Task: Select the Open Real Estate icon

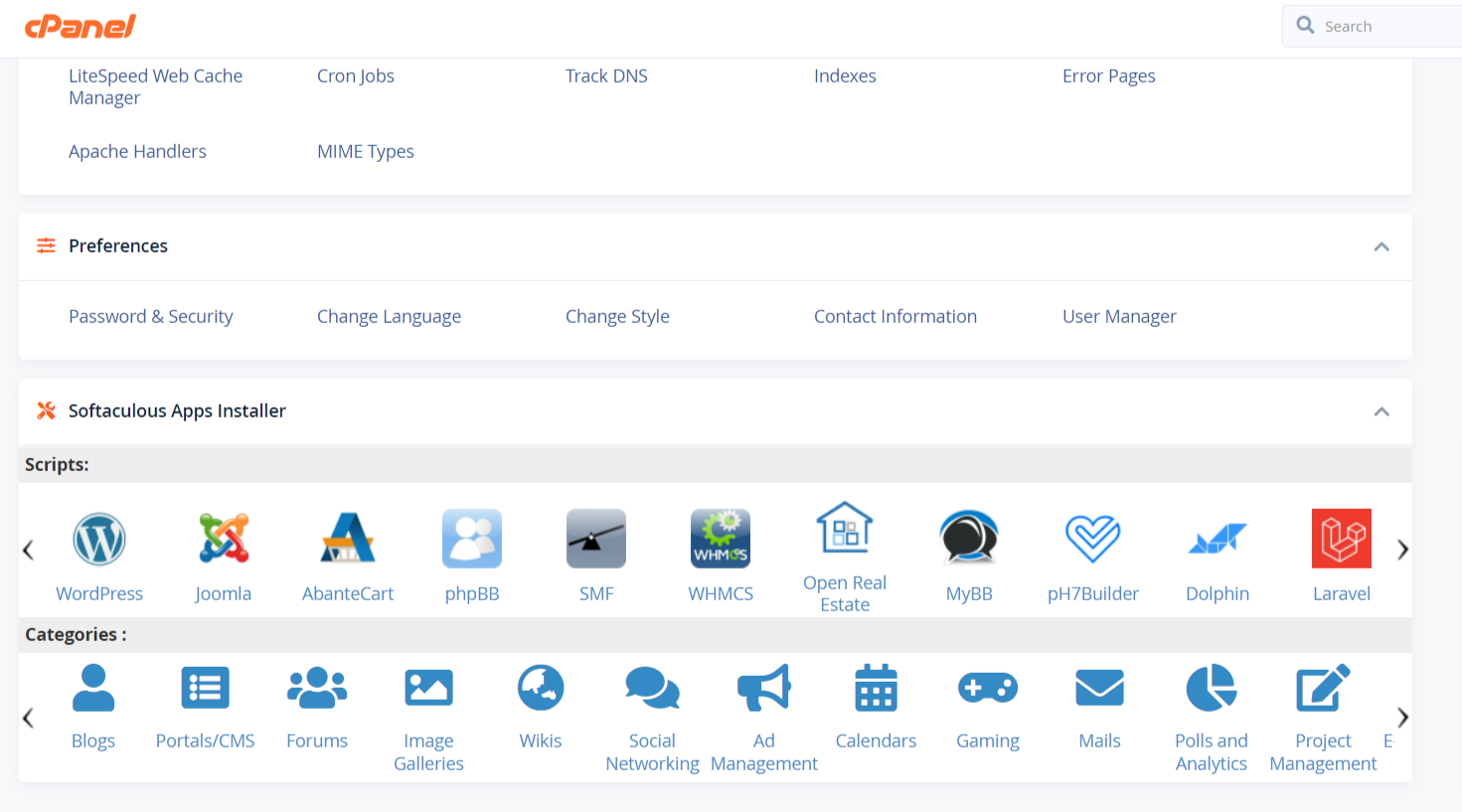Action: tap(845, 527)
